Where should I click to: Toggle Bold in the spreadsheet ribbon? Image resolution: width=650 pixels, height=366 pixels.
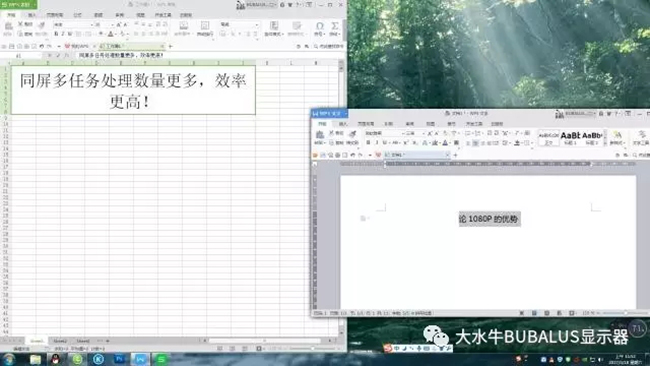[x=56, y=34]
